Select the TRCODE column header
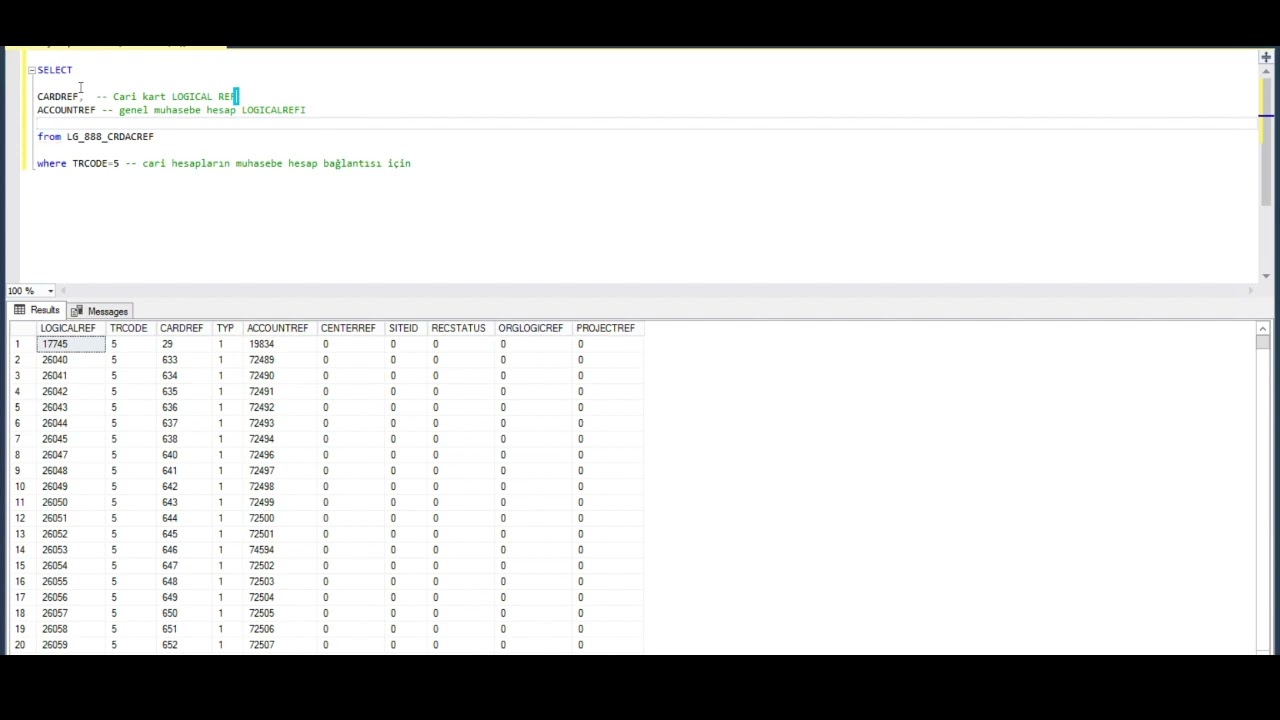 click(x=128, y=328)
